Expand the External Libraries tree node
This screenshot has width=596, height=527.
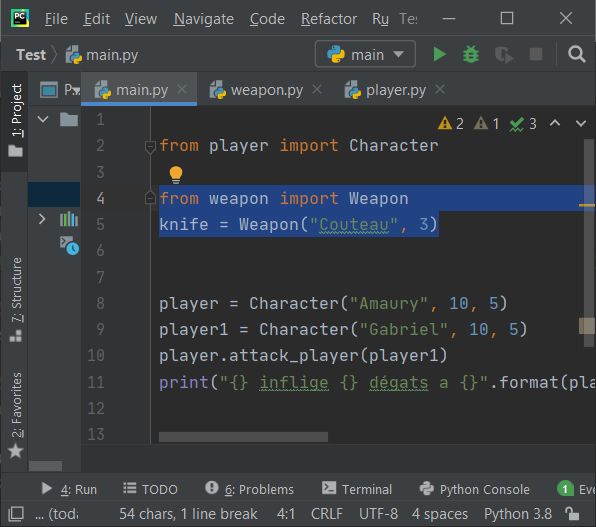coord(42,219)
